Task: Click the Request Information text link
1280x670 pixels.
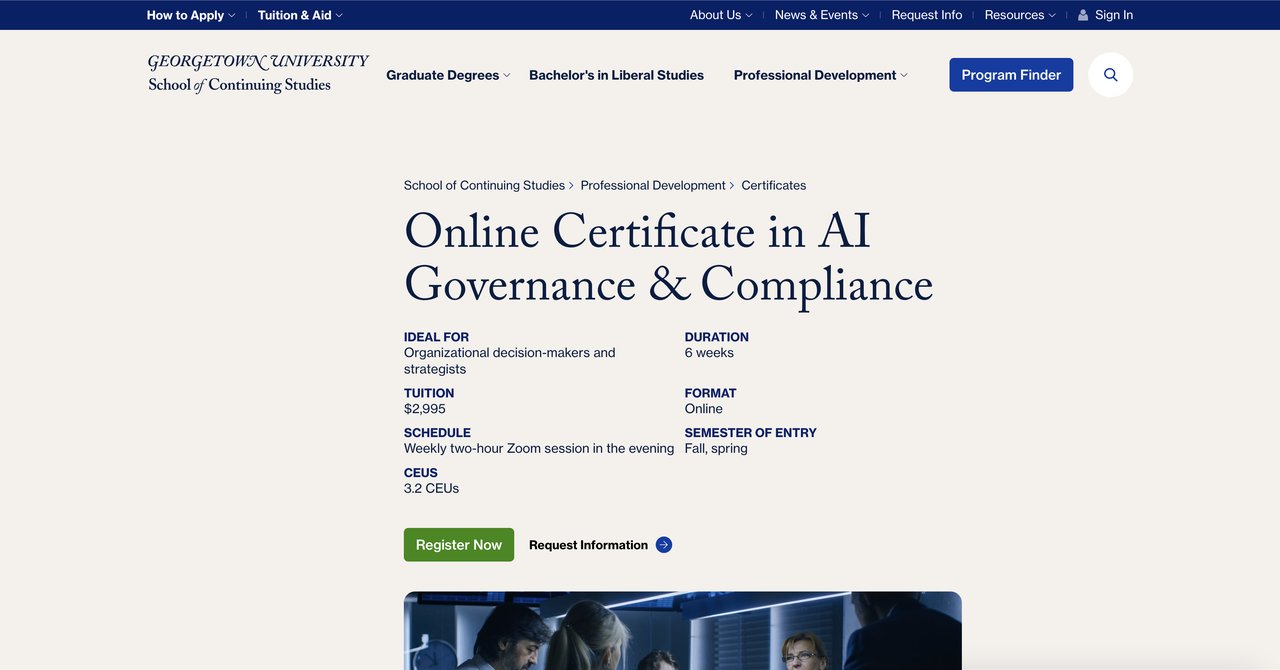Action: click(588, 545)
